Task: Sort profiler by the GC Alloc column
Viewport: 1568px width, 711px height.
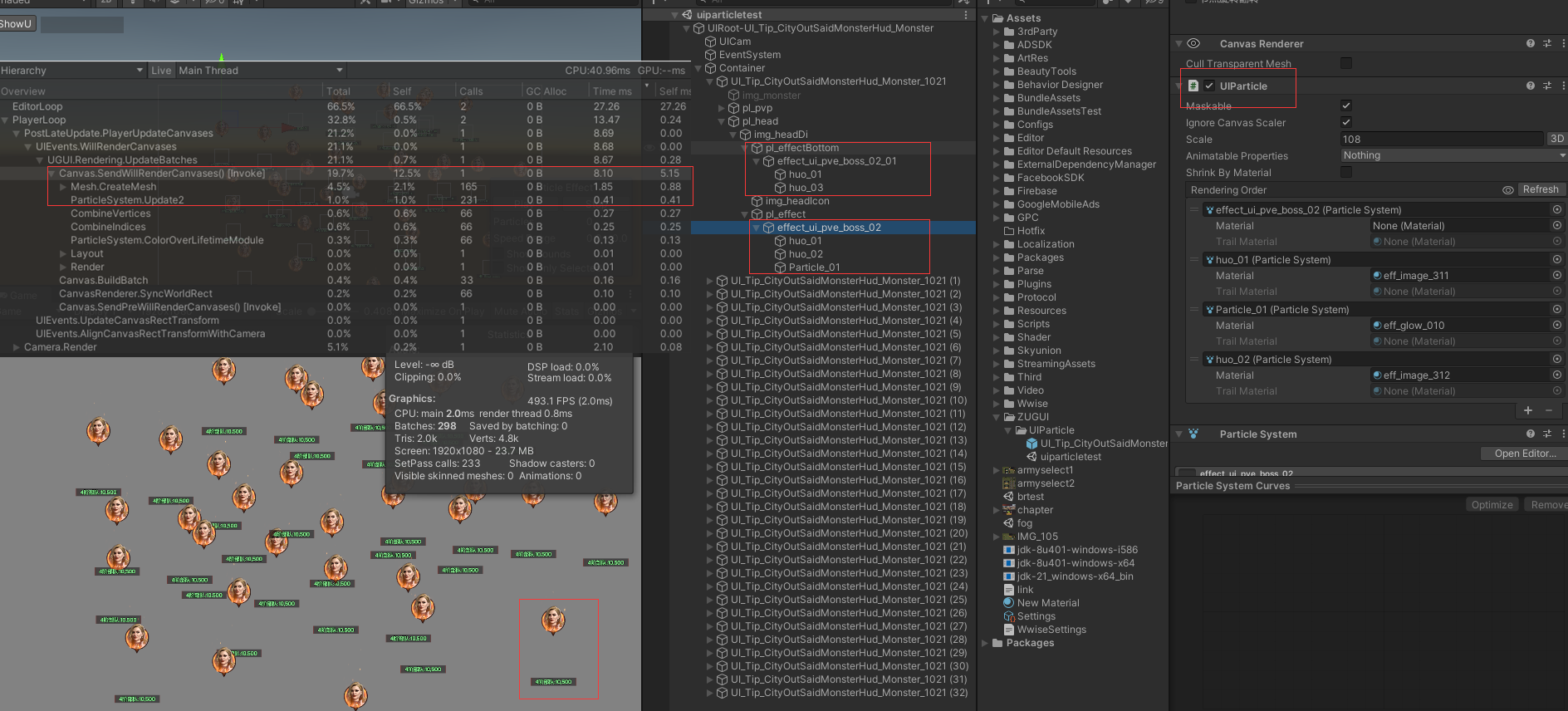Action: [546, 91]
